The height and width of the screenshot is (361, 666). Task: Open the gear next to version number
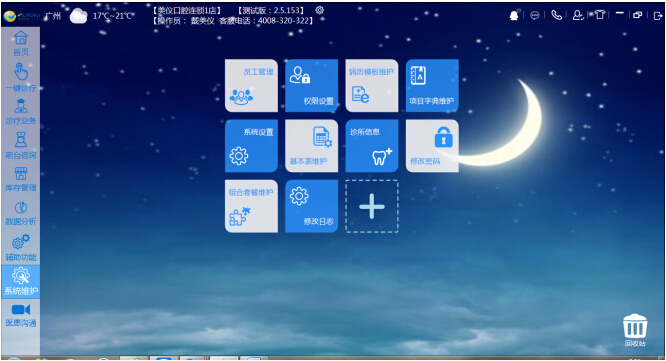point(320,10)
